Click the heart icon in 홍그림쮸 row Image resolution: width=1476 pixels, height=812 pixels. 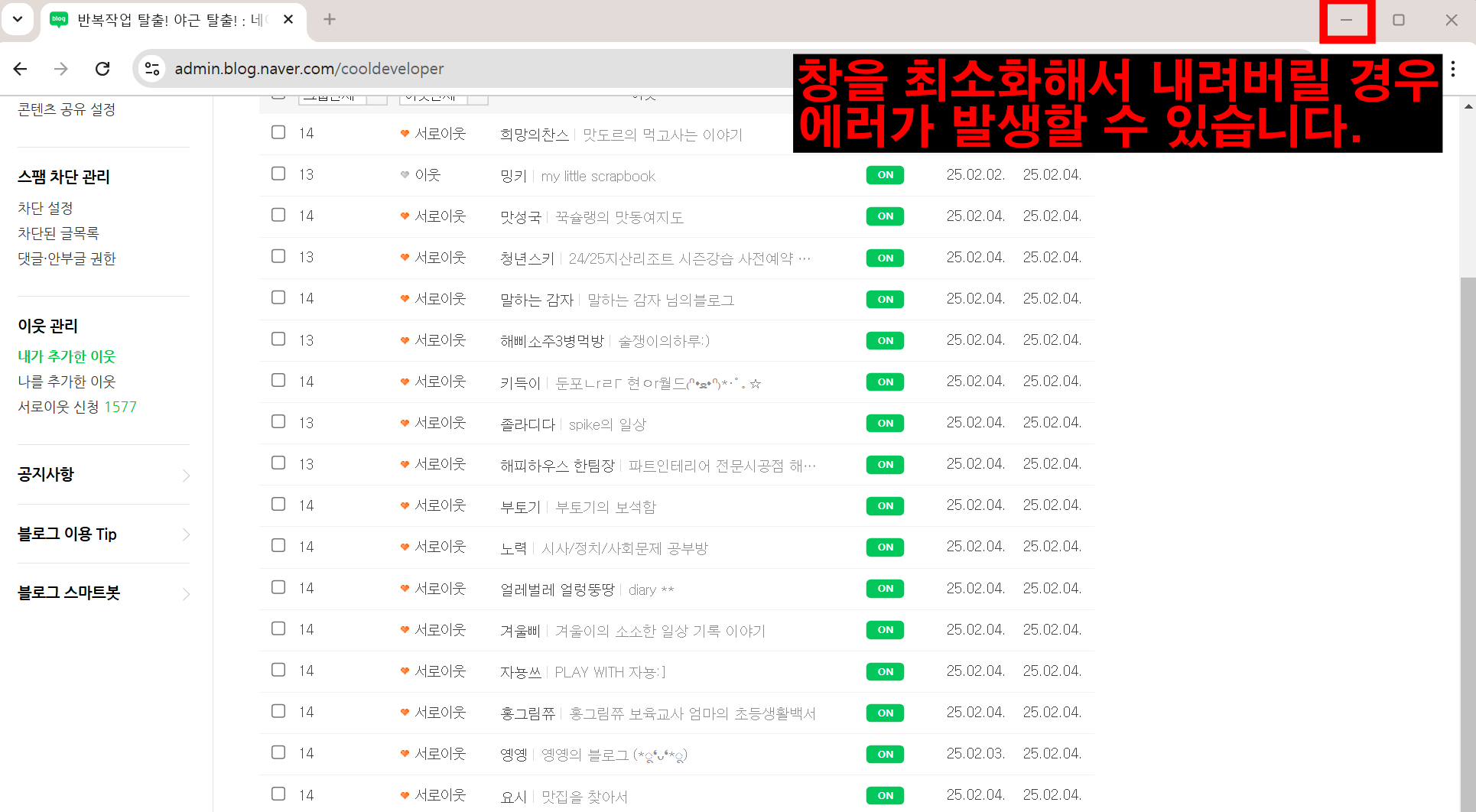coord(405,713)
